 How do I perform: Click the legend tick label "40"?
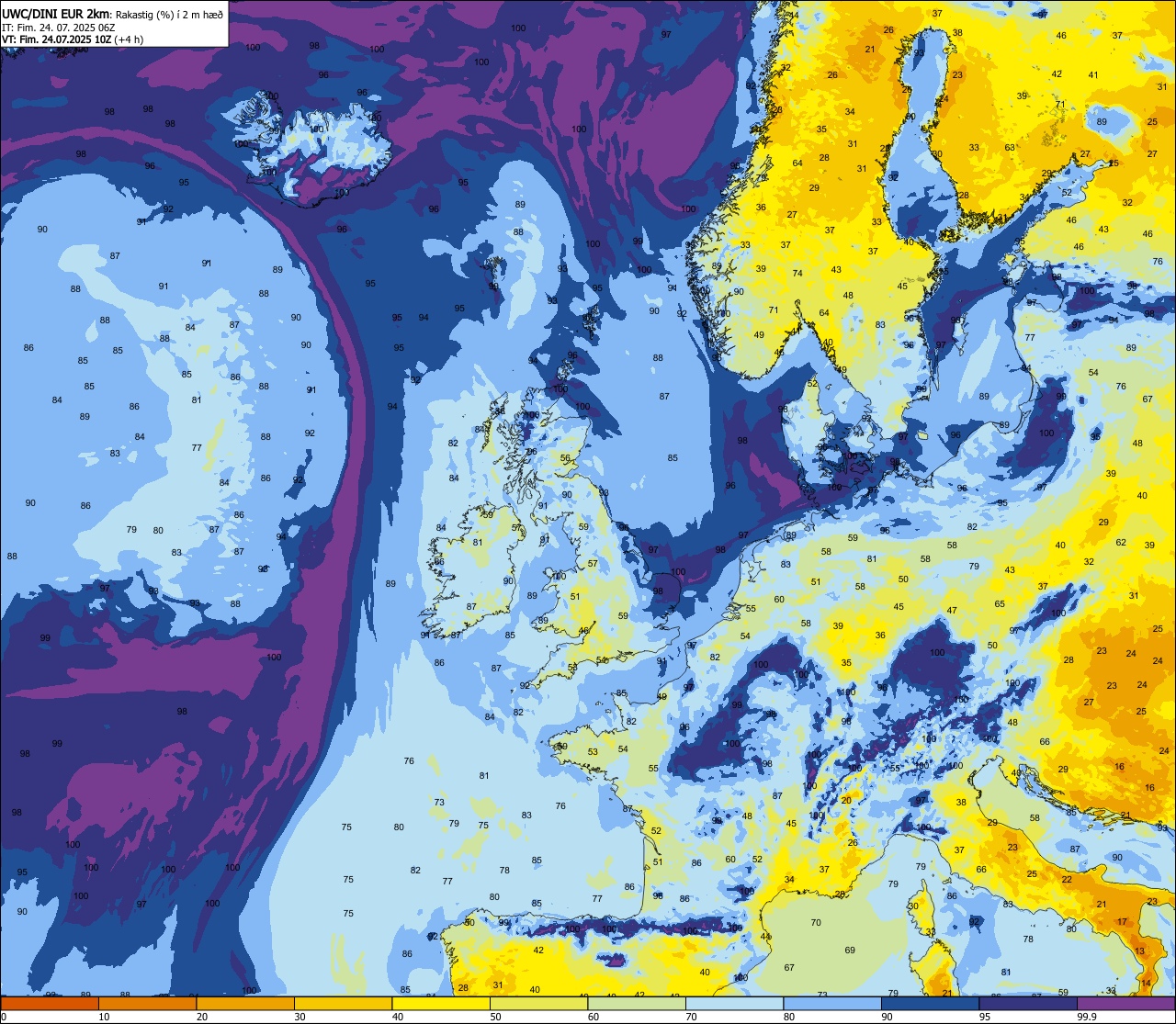[397, 1017]
